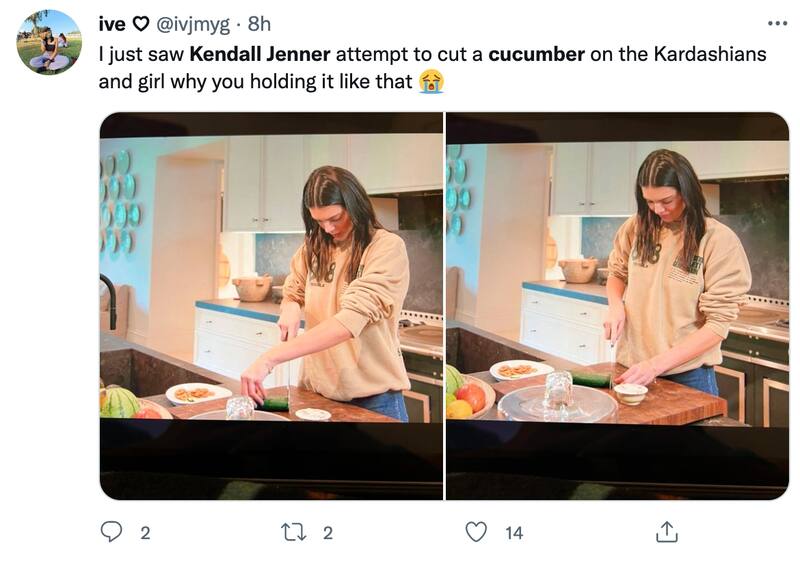Click the reply count number 2
The width and height of the screenshot is (800, 585).
click(x=145, y=533)
